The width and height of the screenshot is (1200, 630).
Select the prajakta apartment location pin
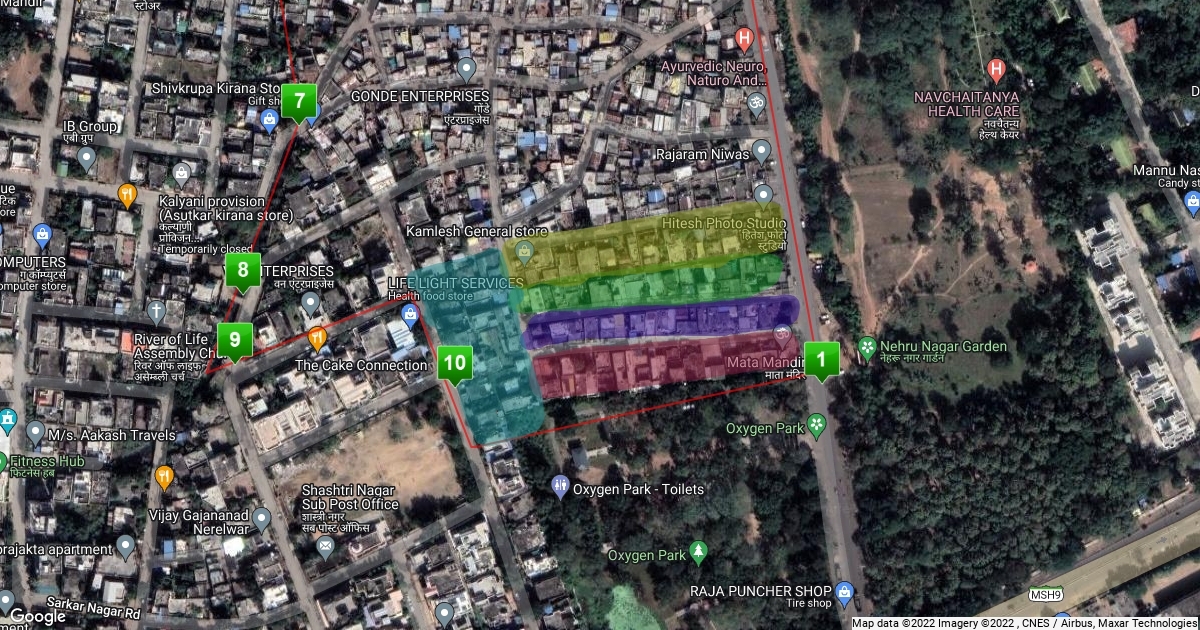(125, 547)
